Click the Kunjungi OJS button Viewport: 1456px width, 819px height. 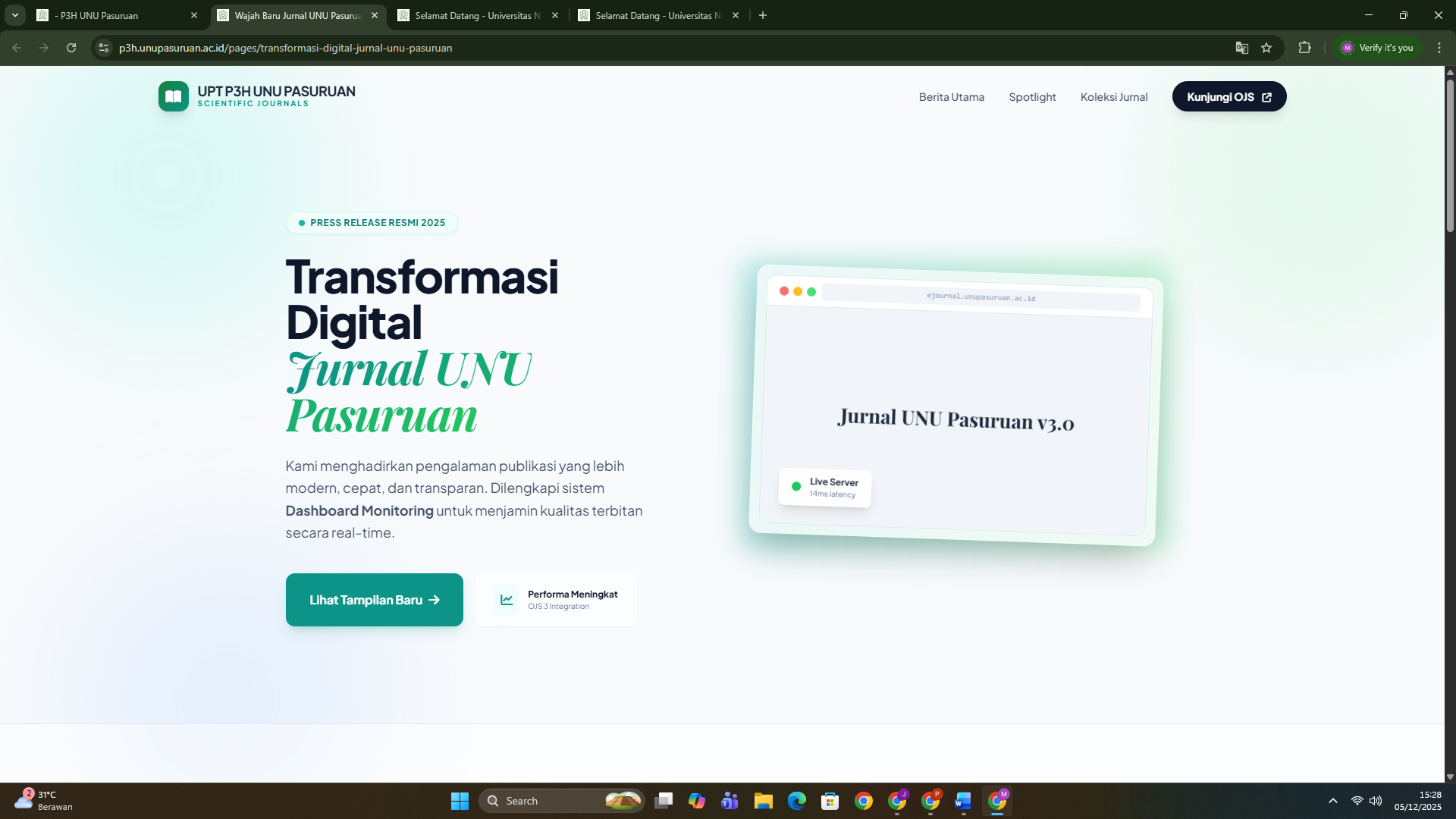[x=1229, y=96]
